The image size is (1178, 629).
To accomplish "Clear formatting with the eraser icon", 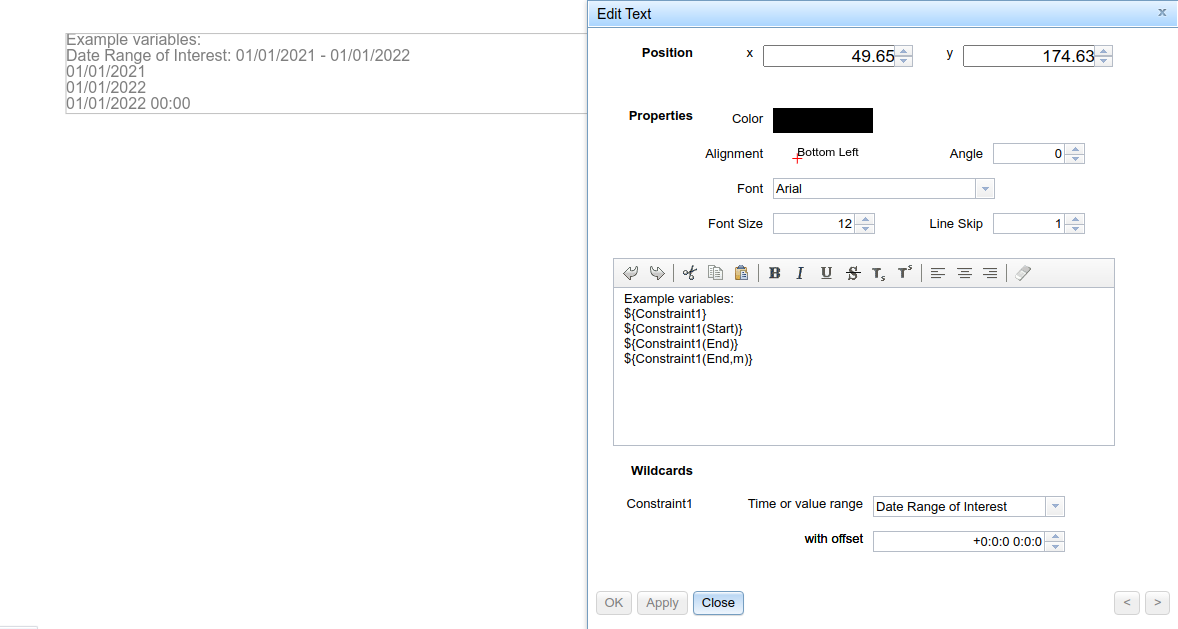I will (x=1022, y=272).
